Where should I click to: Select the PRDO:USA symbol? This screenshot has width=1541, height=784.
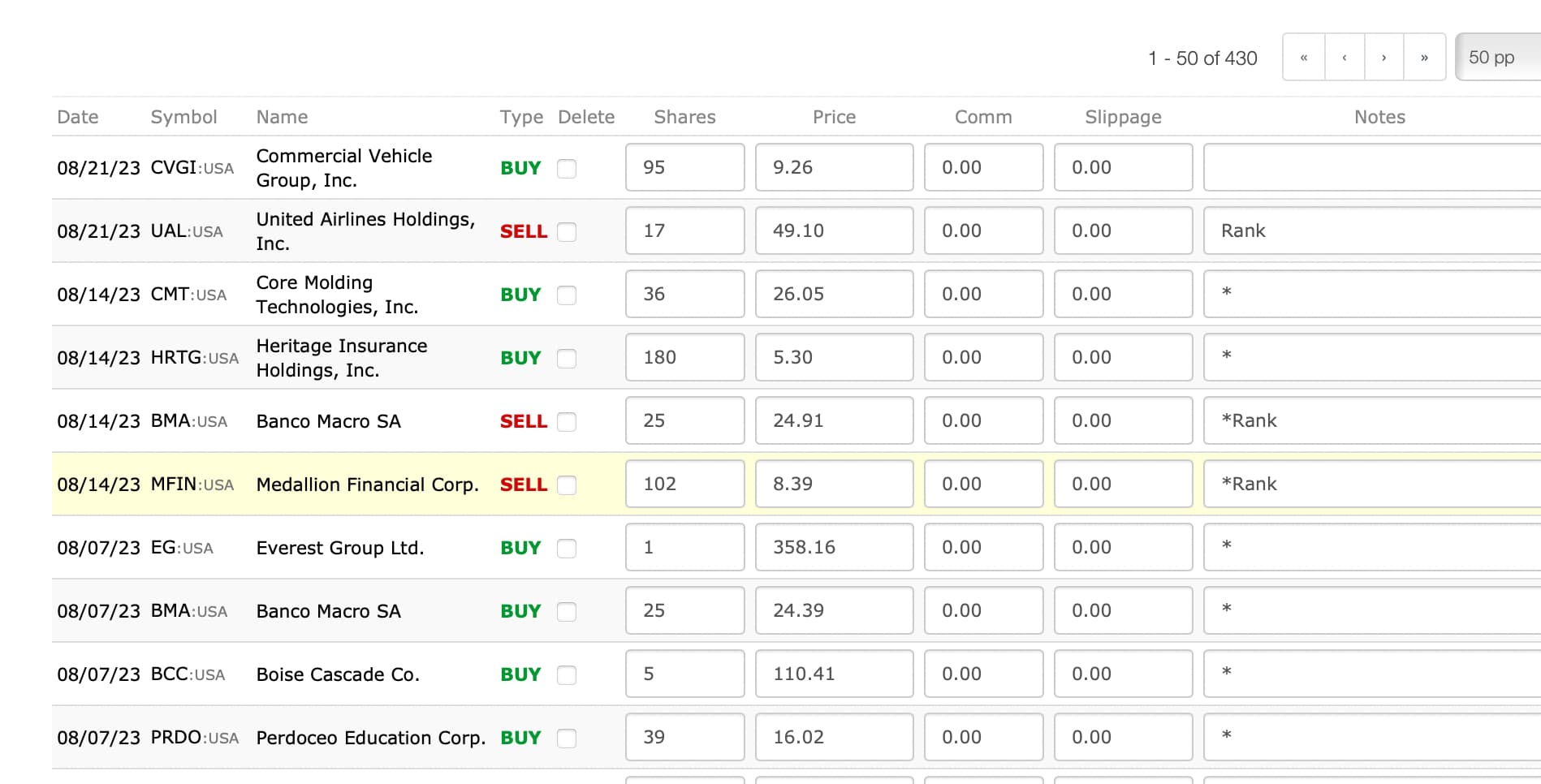pos(195,738)
